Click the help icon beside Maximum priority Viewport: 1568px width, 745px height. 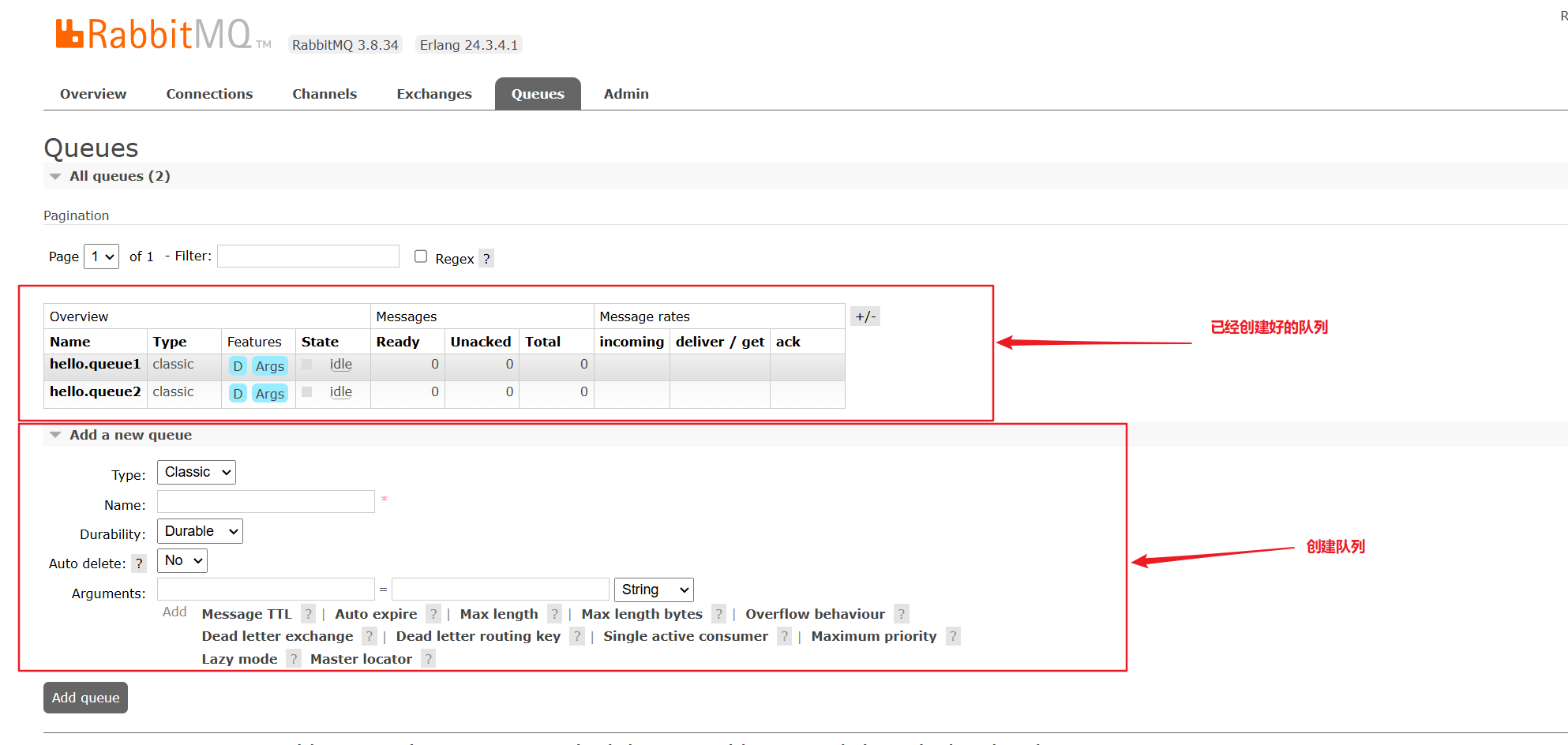pos(953,636)
